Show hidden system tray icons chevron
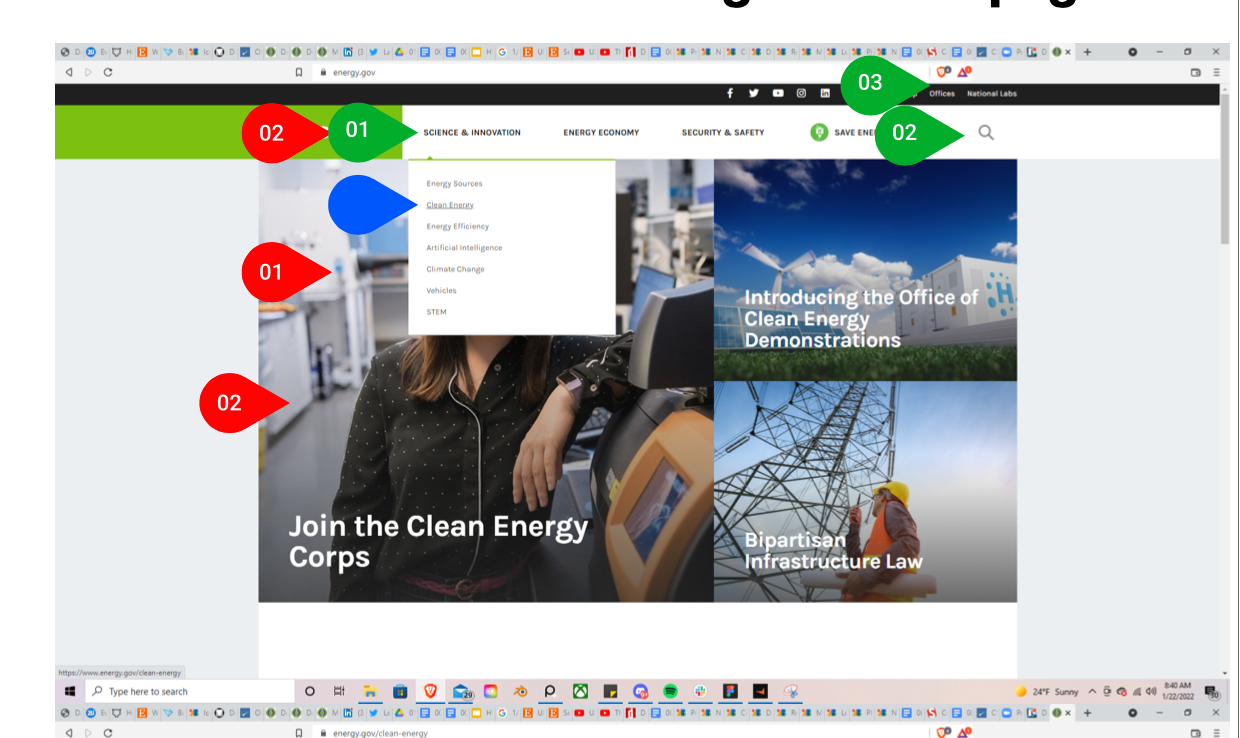Image resolution: width=1240 pixels, height=738 pixels. [x=1092, y=692]
